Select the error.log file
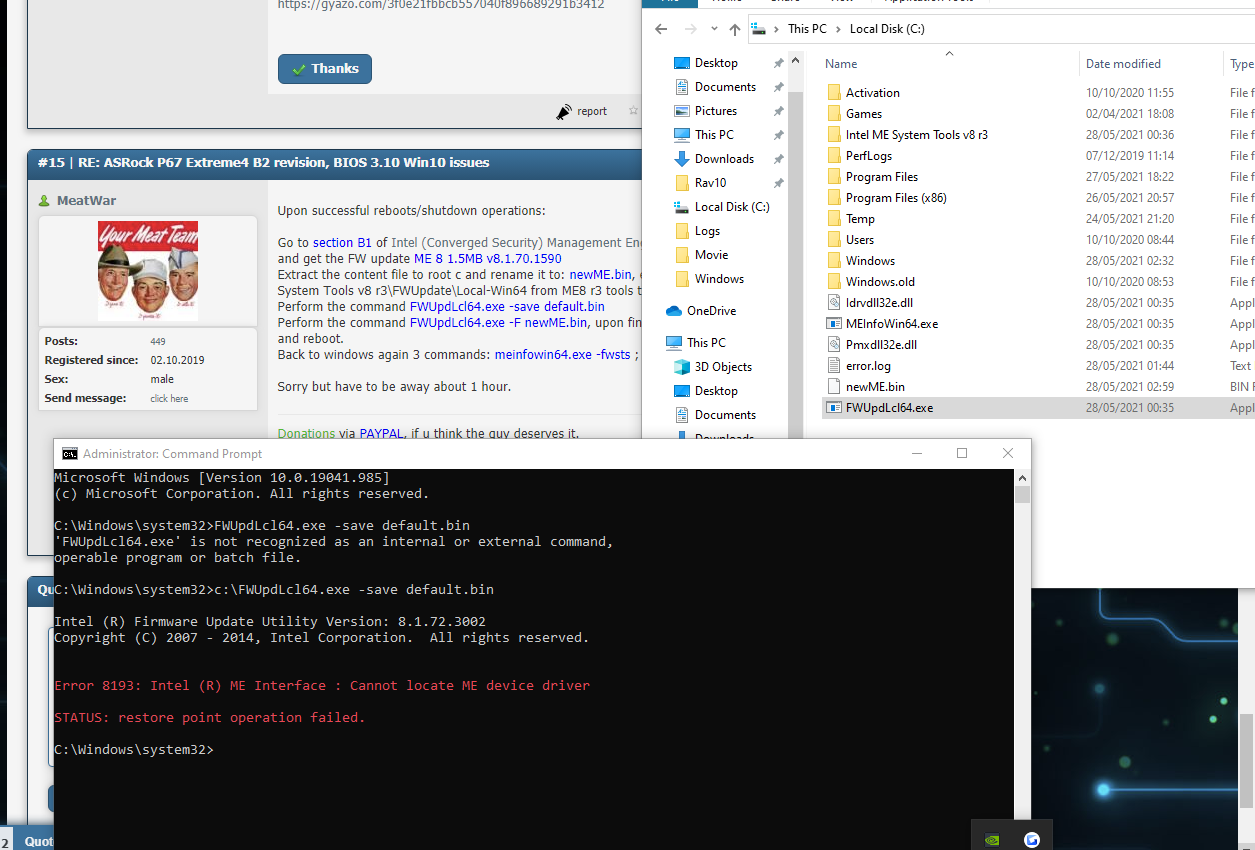This screenshot has height=850, width=1255. point(867,366)
